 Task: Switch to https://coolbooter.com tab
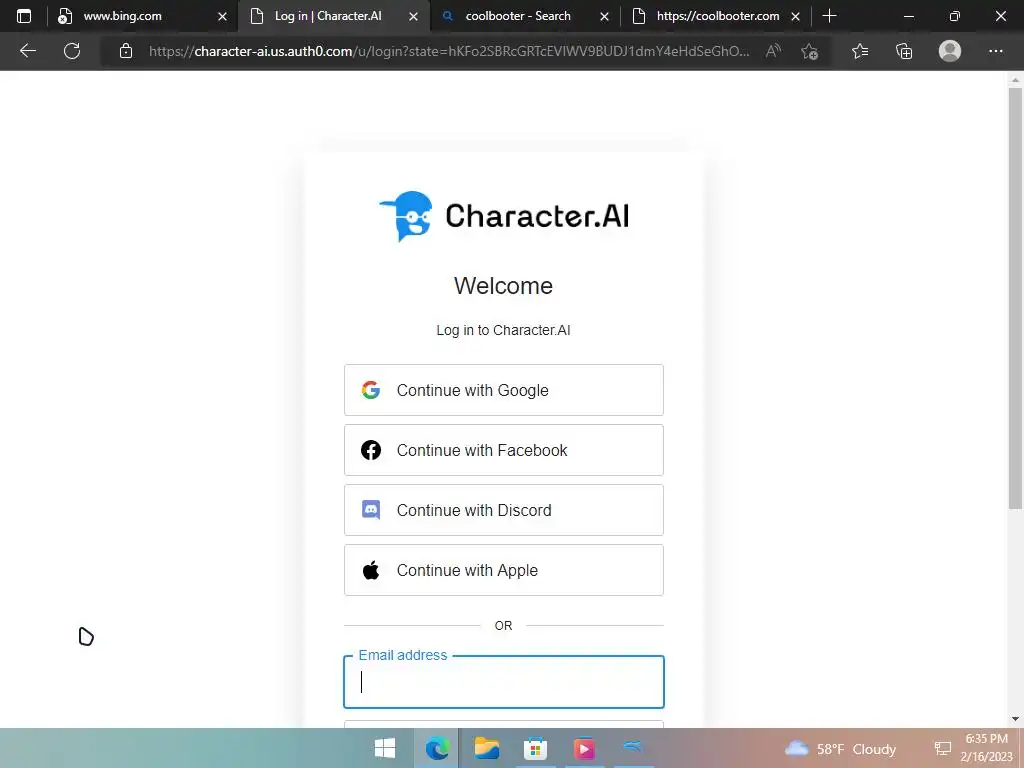[714, 16]
